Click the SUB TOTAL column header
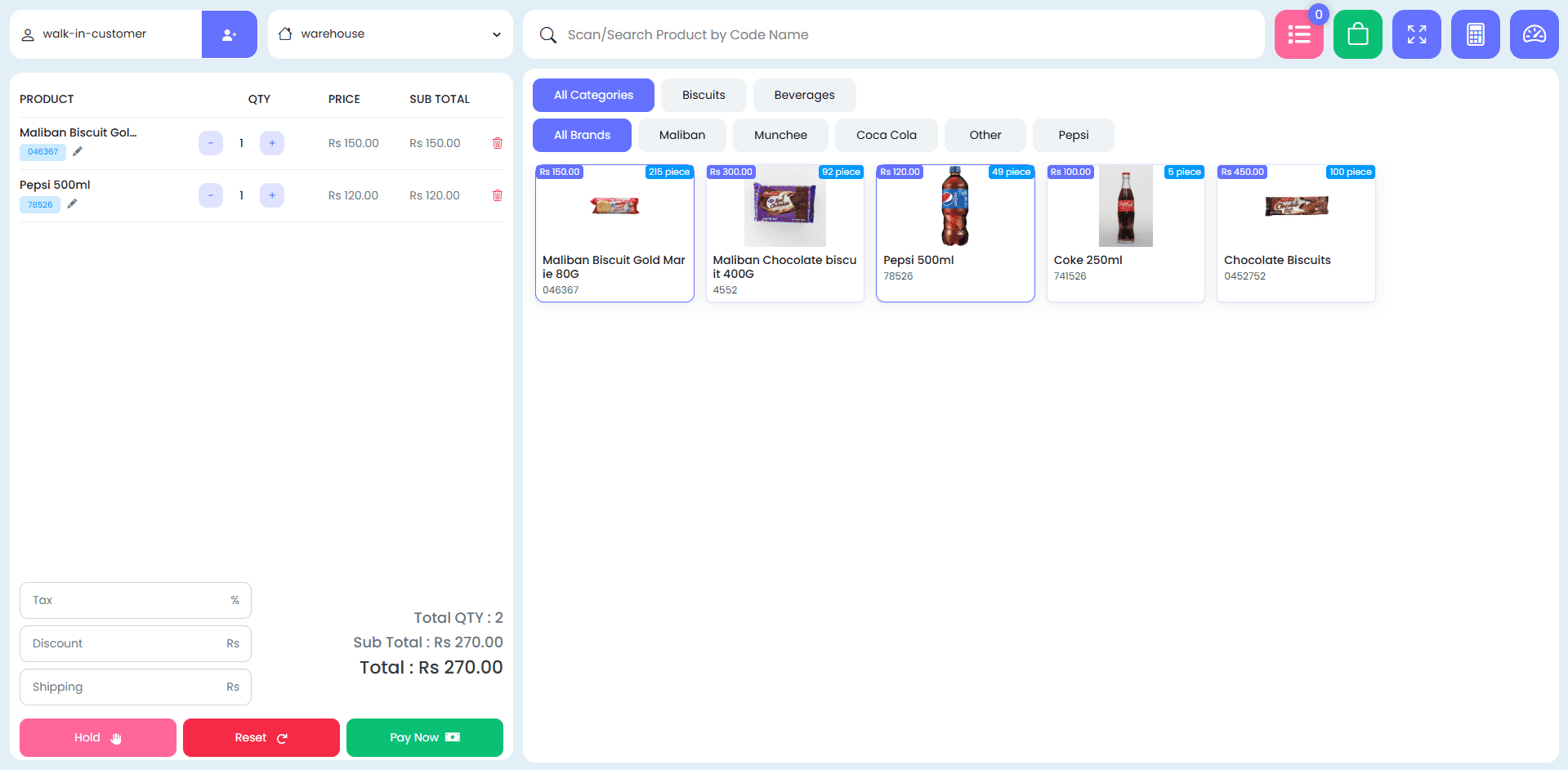 tap(440, 99)
